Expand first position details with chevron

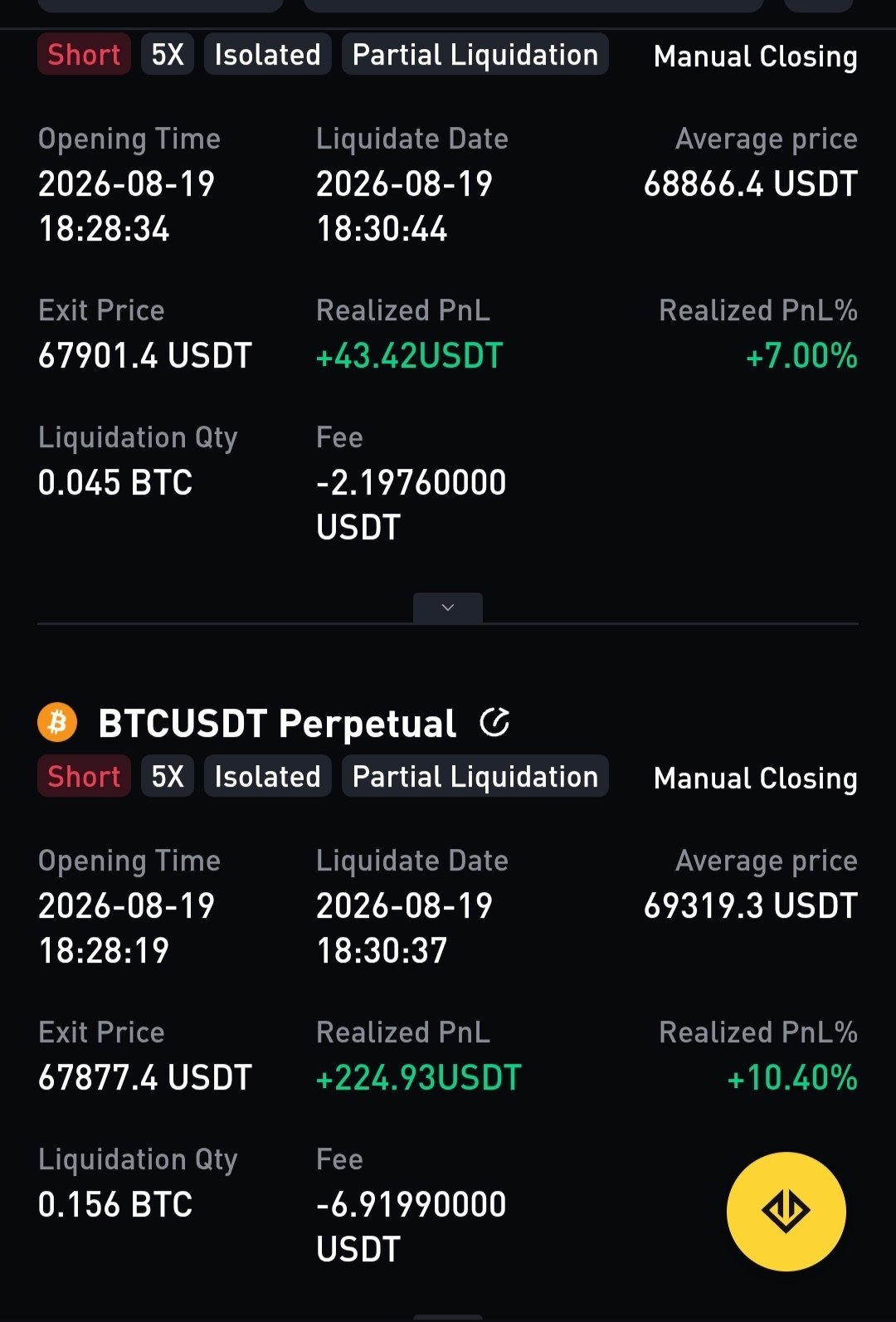[x=448, y=607]
